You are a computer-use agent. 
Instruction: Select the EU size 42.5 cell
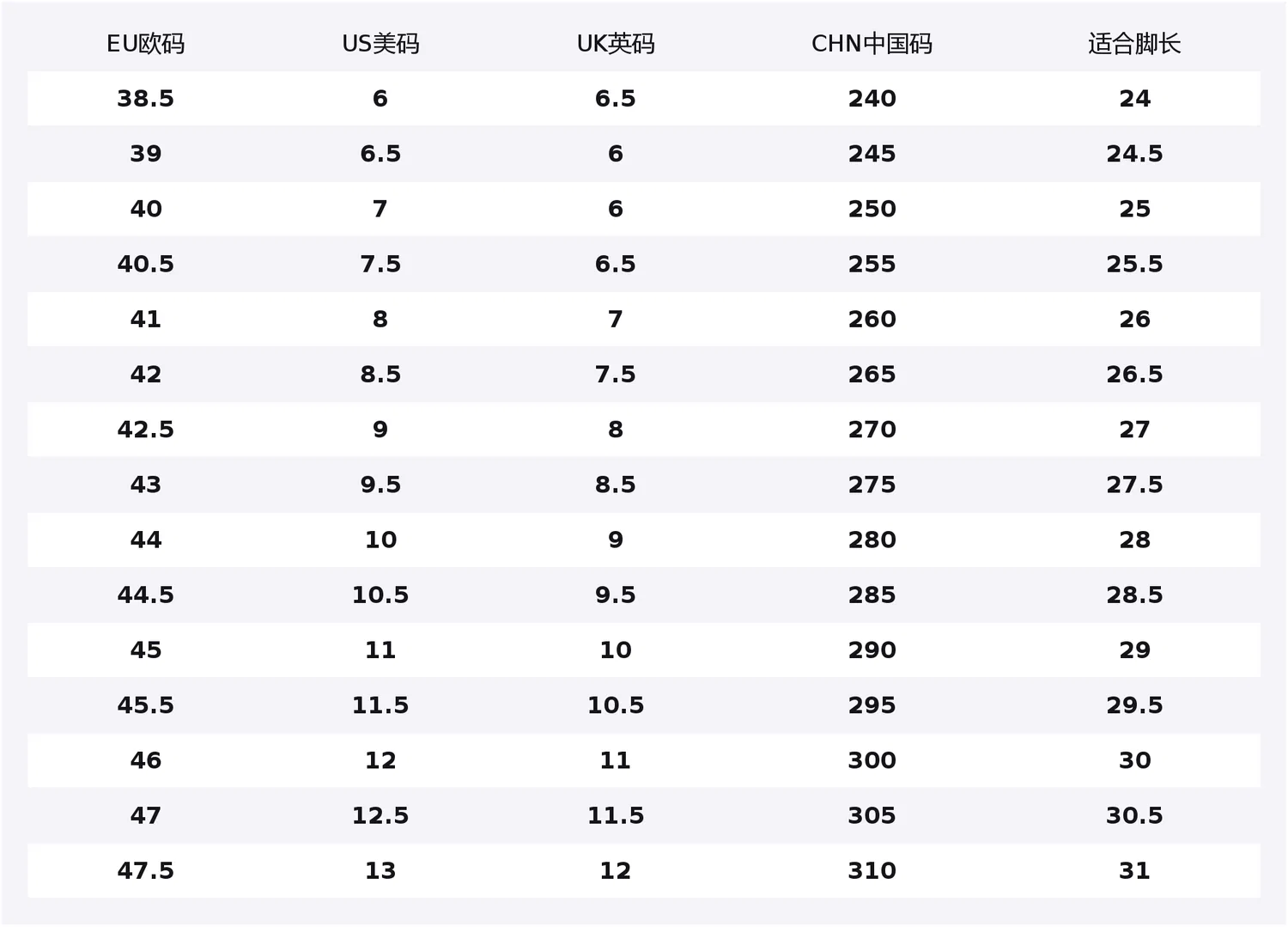click(145, 429)
